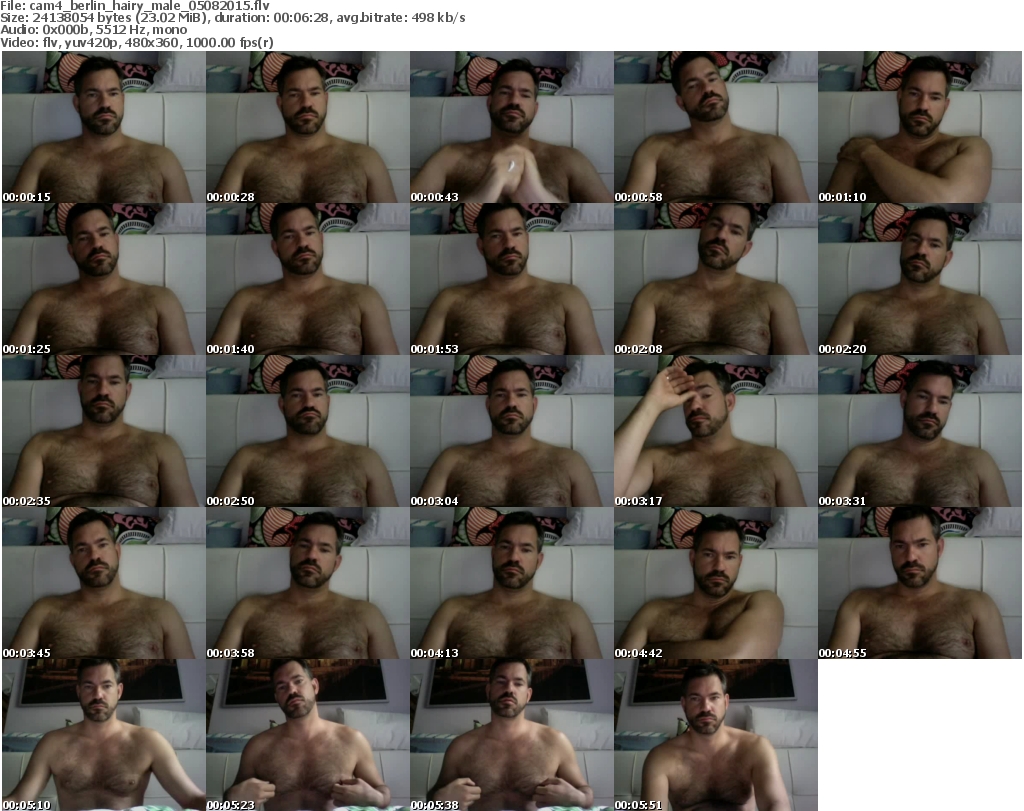Pick the 00:02:50 frame thumbnail
1024x811 pixels.
click(x=308, y=431)
